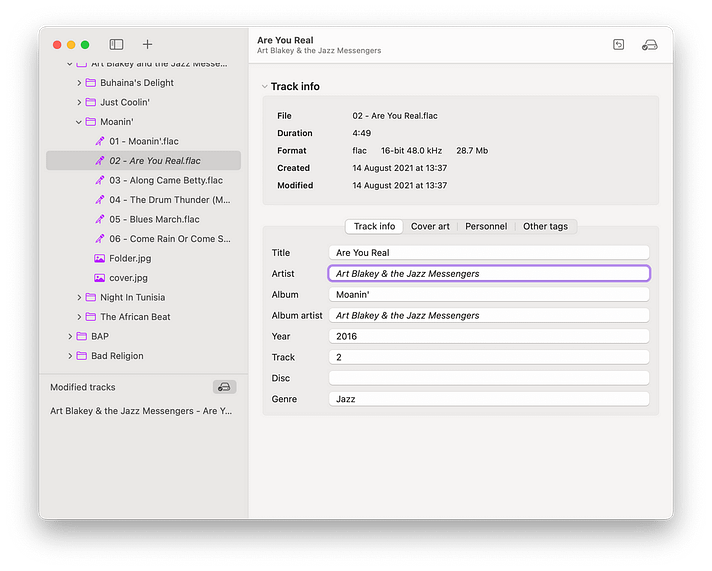
Task: Click the audio icon of 04 - The Drum Thunder
Action: click(99, 200)
